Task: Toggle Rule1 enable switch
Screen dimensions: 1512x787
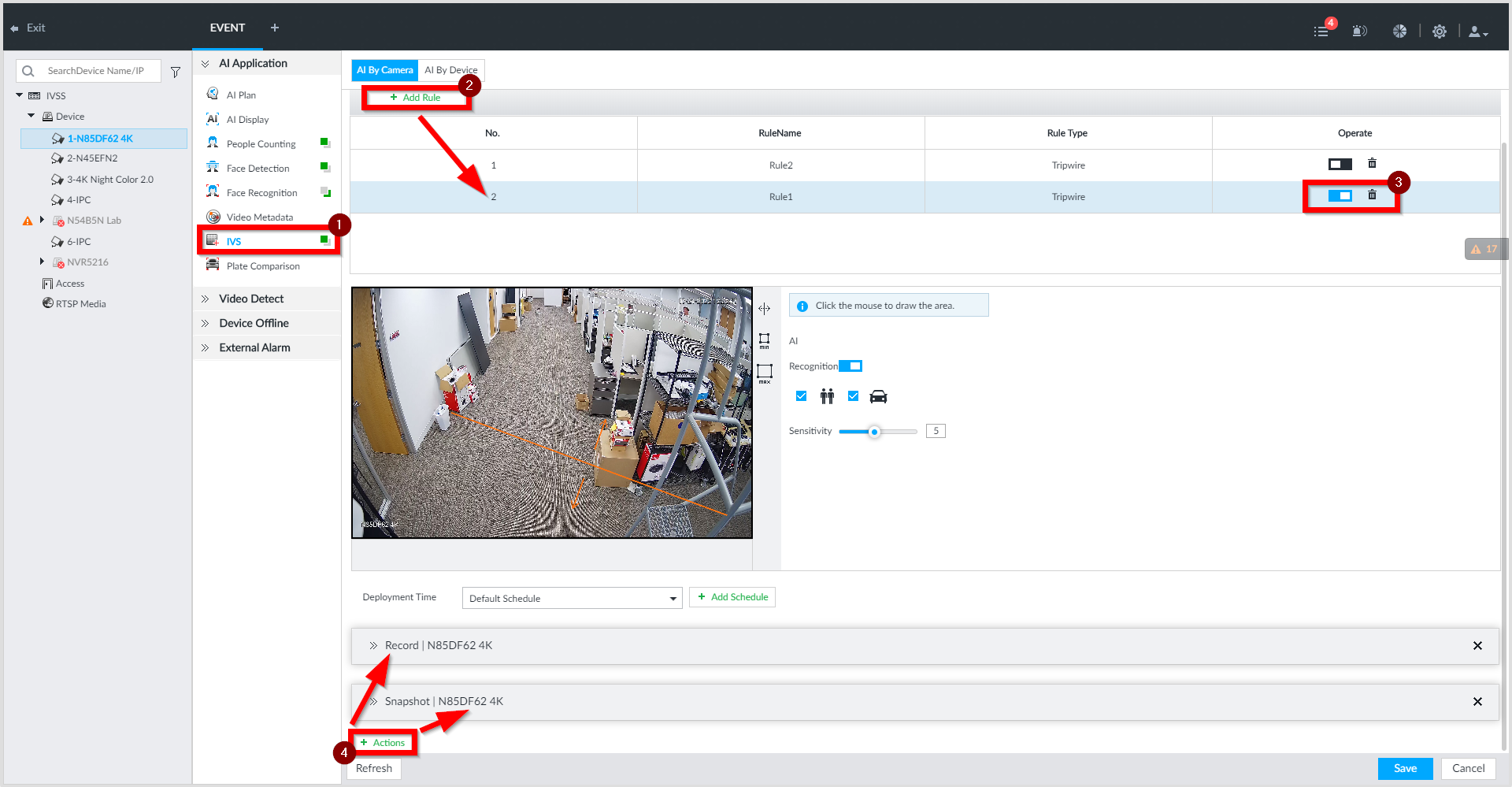Action: (x=1340, y=195)
